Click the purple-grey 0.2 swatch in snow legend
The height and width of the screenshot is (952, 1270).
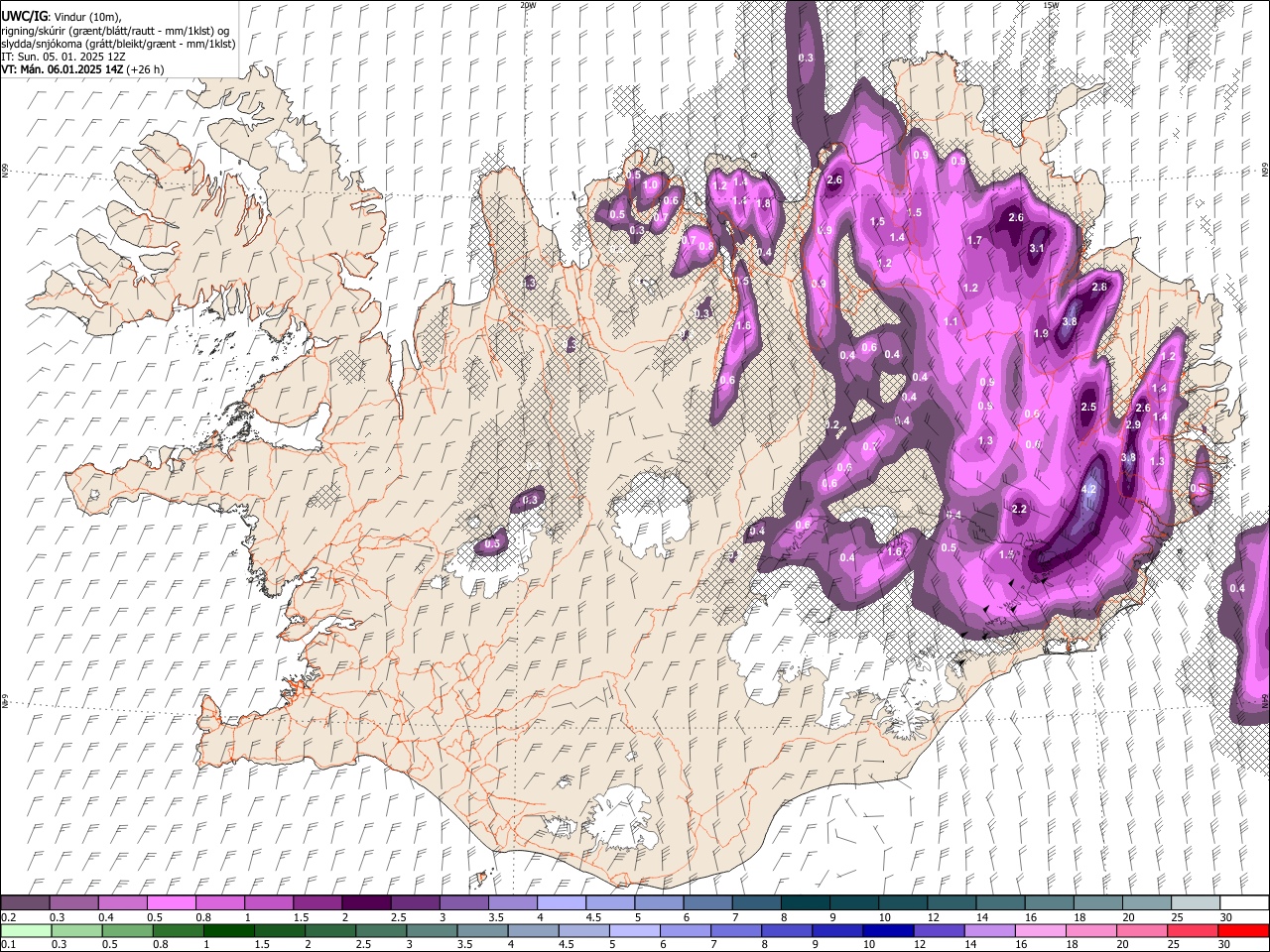pyautogui.click(x=25, y=903)
